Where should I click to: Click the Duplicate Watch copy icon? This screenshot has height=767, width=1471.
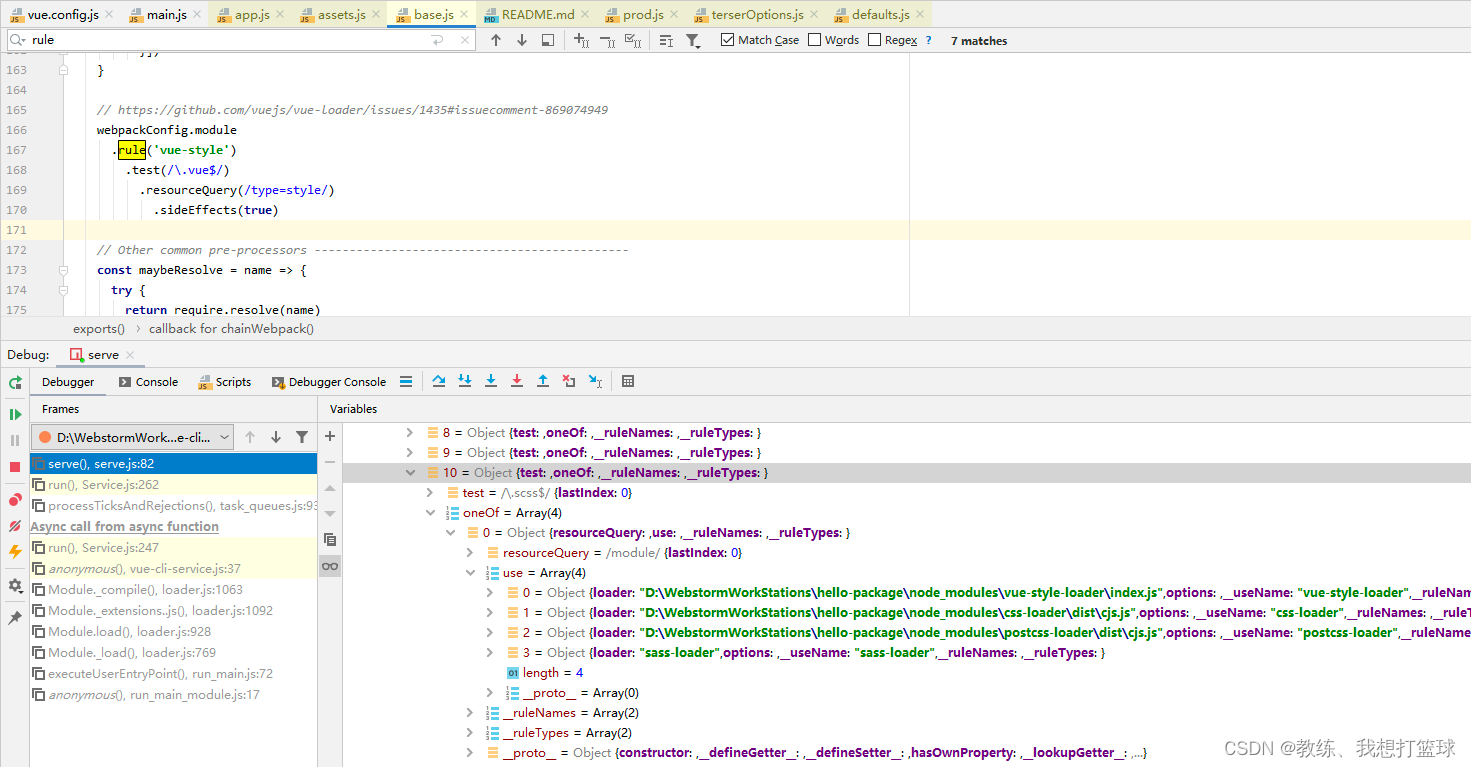point(330,539)
